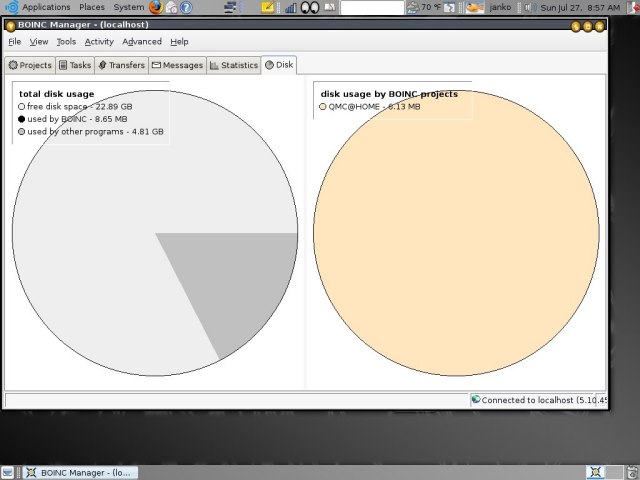
Task: Click the white text field in top panel
Action: pos(372,8)
